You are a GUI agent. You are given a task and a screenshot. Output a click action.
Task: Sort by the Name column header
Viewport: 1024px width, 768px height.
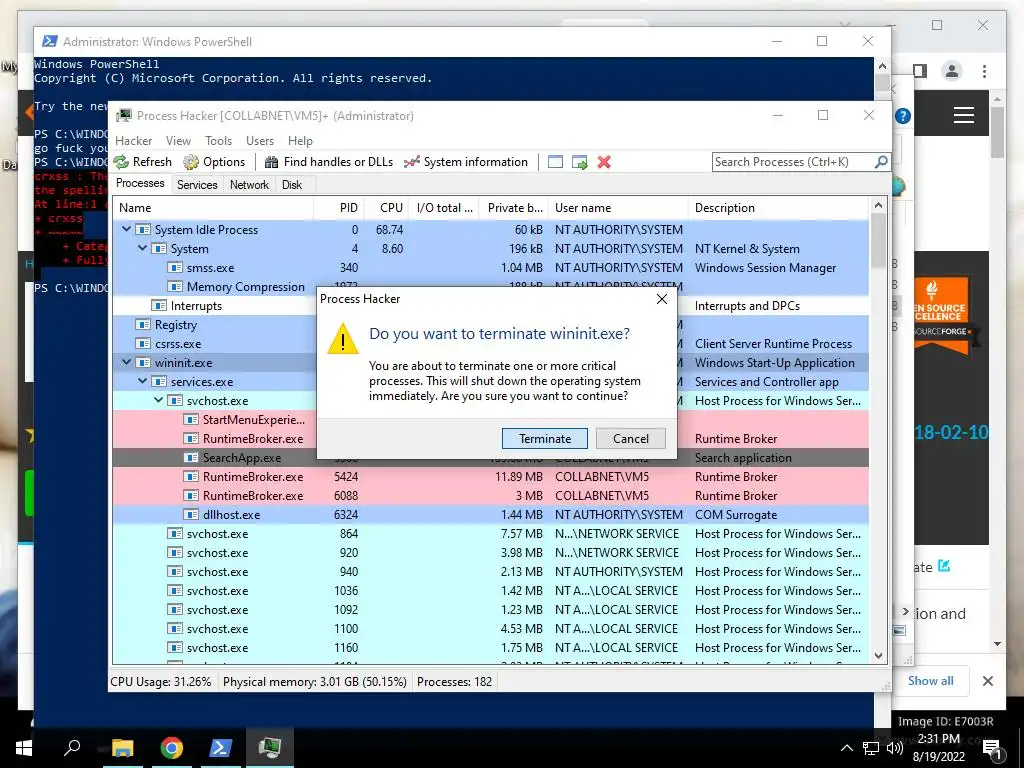(x=213, y=208)
